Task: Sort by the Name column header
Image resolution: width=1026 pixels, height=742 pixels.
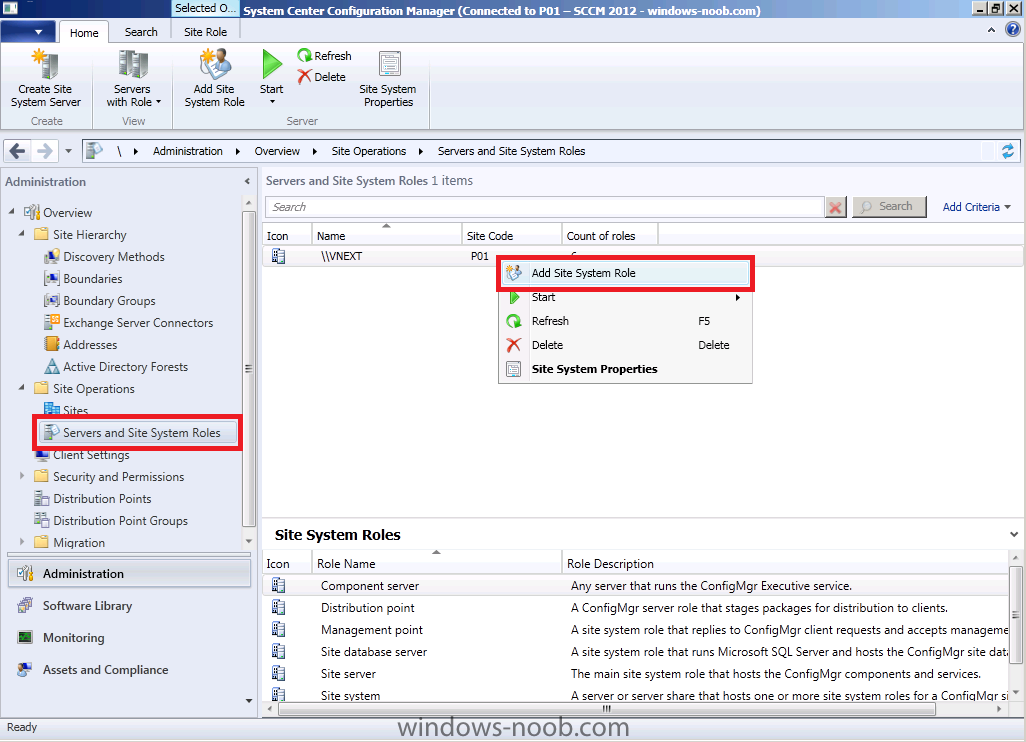Action: (x=387, y=236)
